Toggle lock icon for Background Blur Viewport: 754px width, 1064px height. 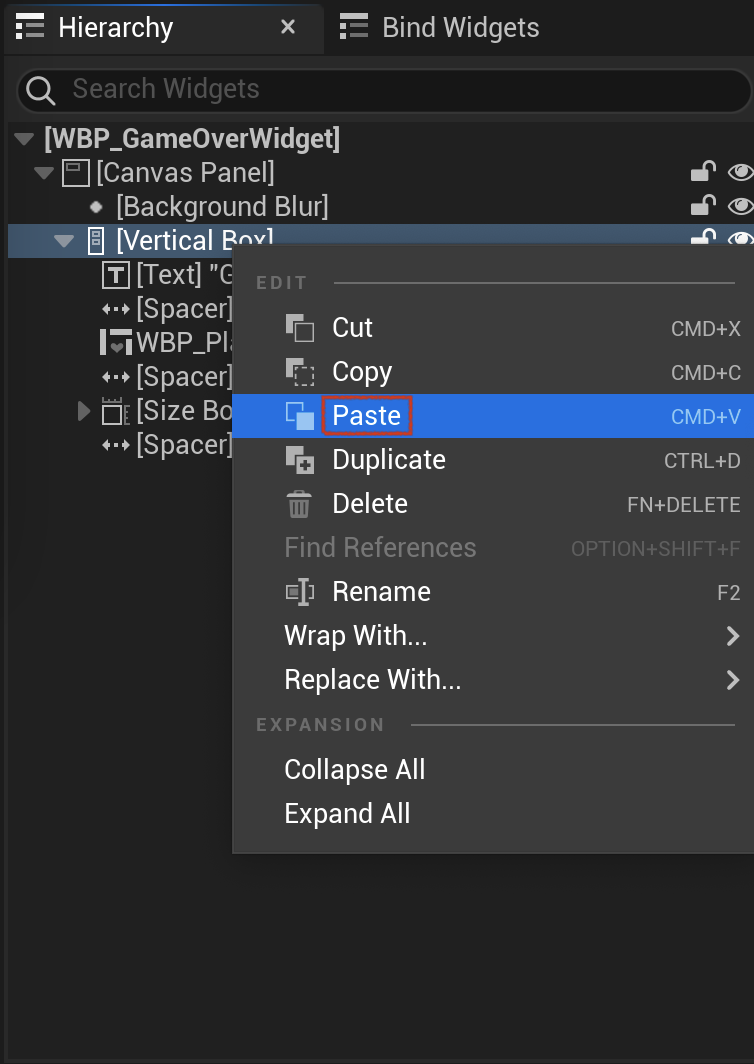(x=703, y=206)
